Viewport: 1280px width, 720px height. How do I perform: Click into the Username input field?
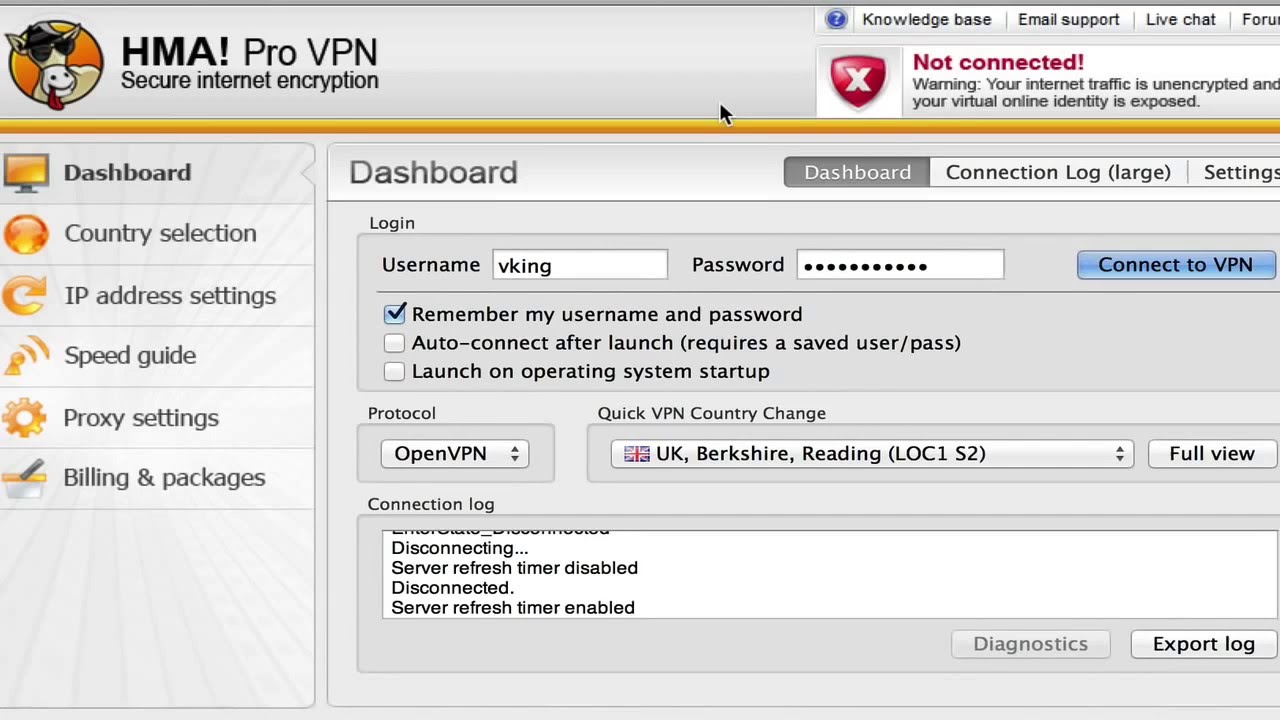pyautogui.click(x=580, y=265)
